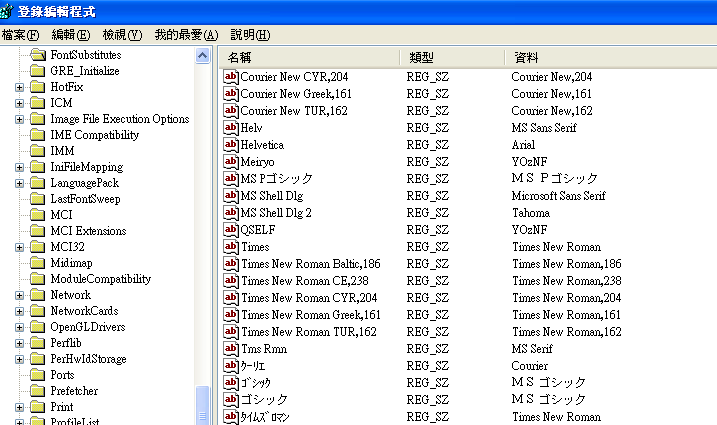The width and height of the screenshot is (717, 425).
Task: Open the 檢視(V) menu
Action: click(x=122, y=35)
